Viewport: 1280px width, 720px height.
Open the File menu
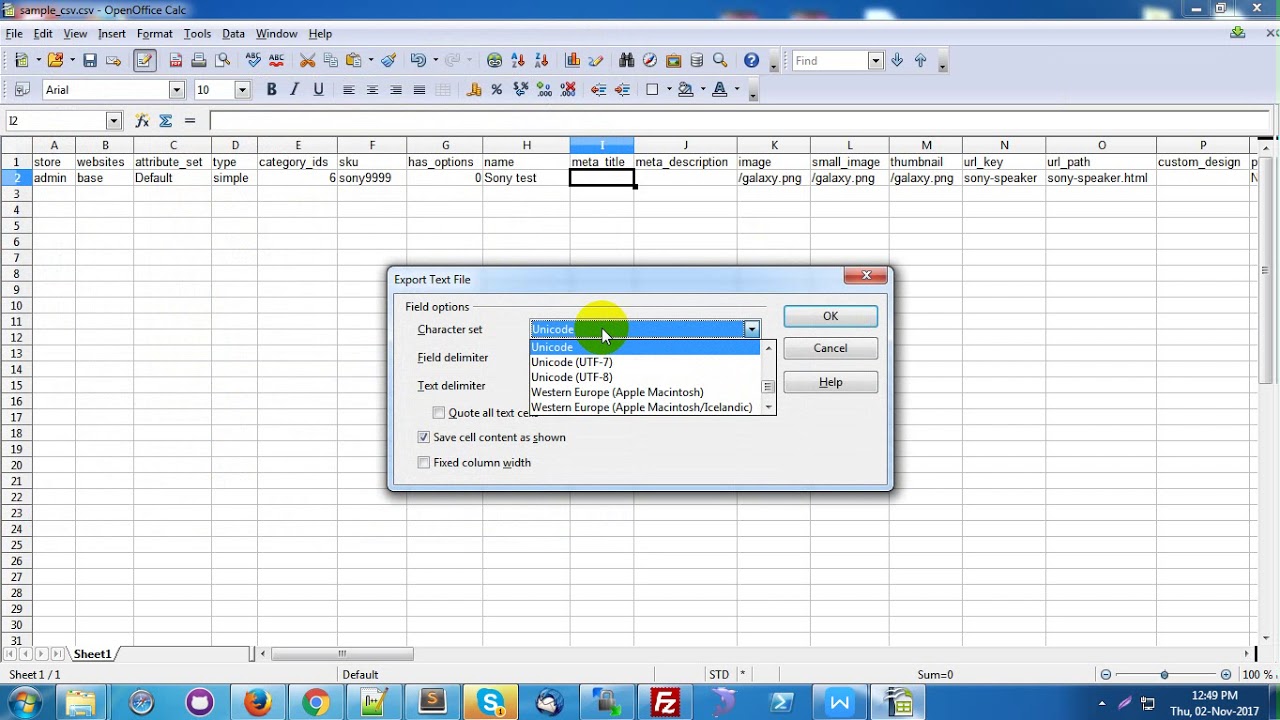pos(14,34)
